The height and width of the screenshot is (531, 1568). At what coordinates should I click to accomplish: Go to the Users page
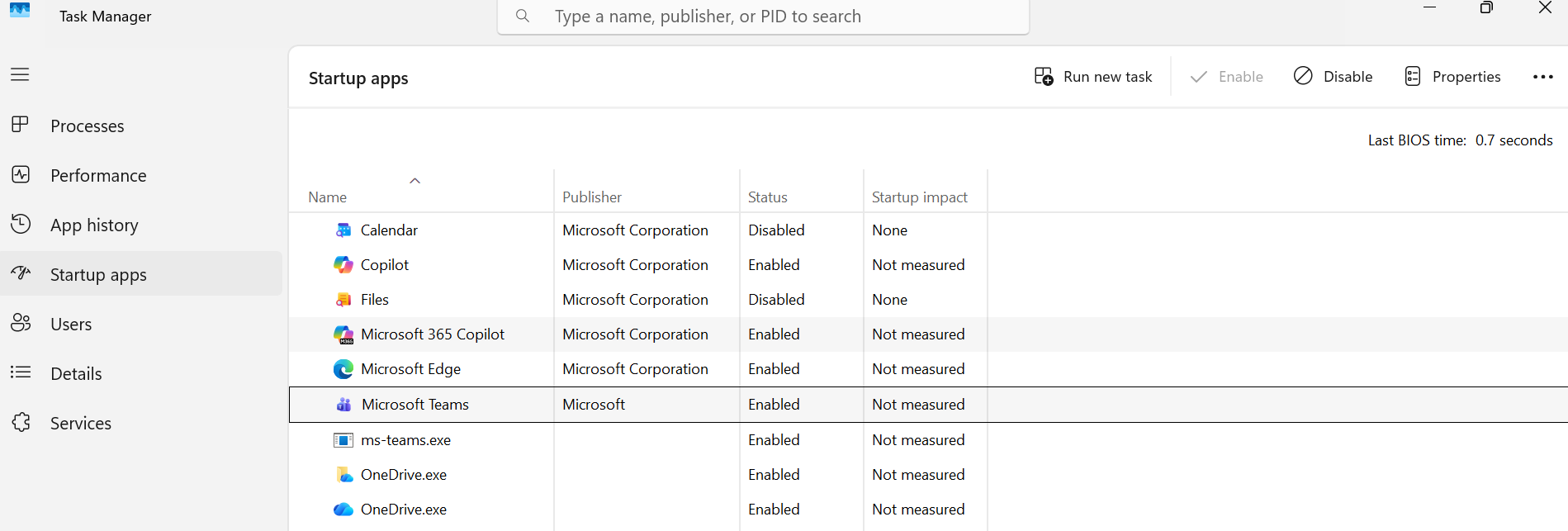coord(142,324)
